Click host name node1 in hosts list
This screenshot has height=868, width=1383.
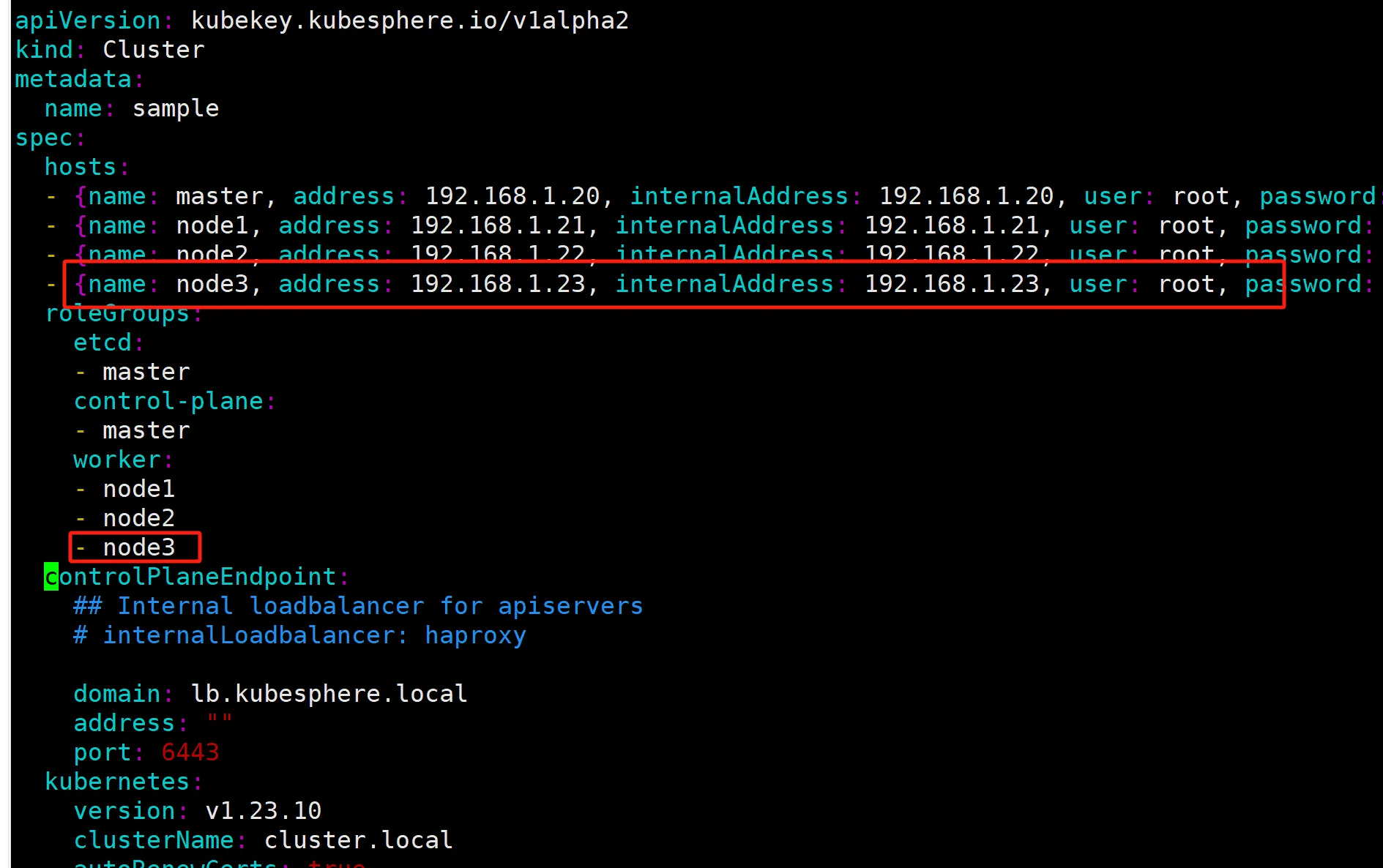pyautogui.click(x=212, y=225)
